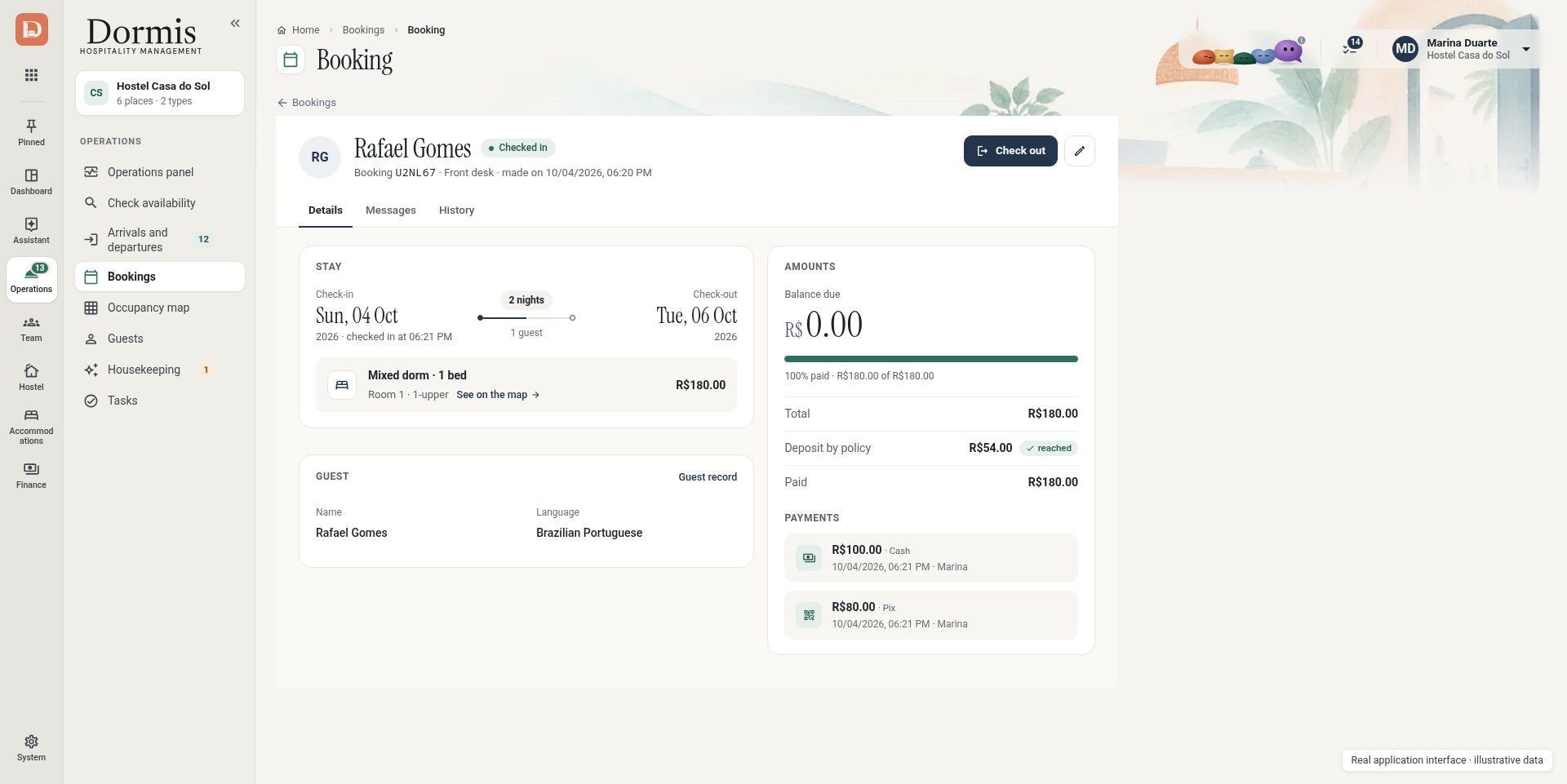Screen dimensions: 1567x784
Task: Open the Pinned section
Action: [31, 133]
